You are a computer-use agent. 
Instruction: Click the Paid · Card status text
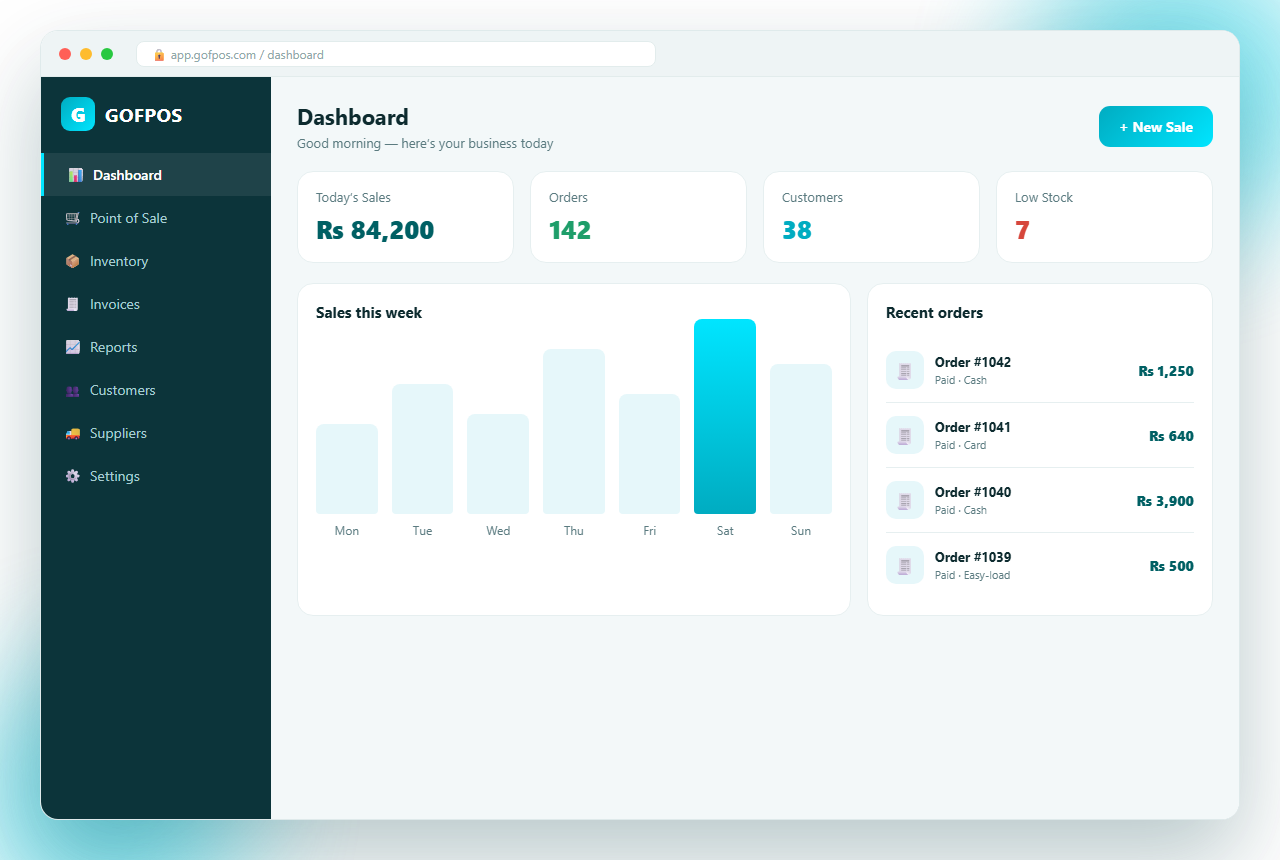960,445
